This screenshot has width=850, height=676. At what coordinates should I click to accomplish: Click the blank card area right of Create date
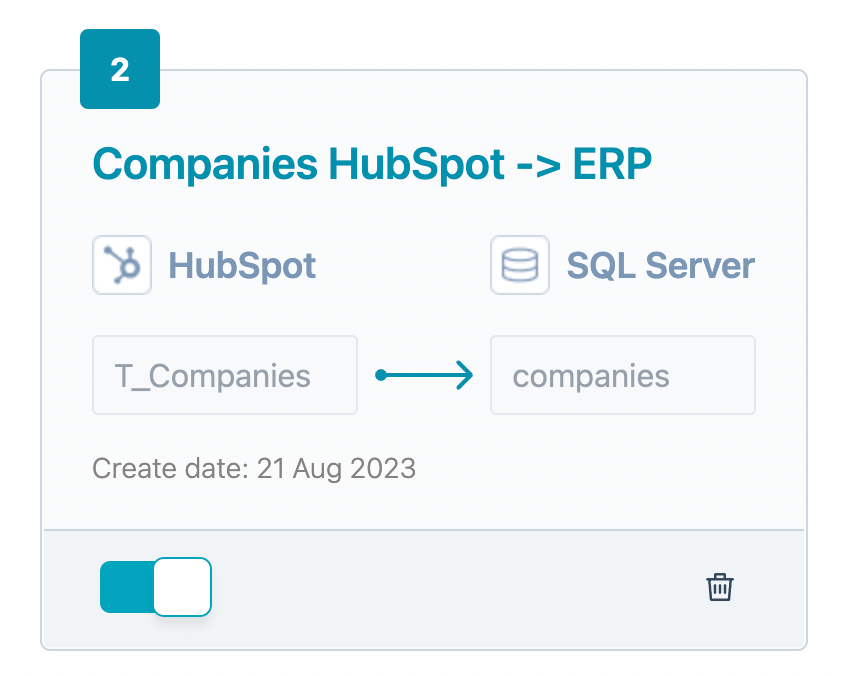pos(600,468)
